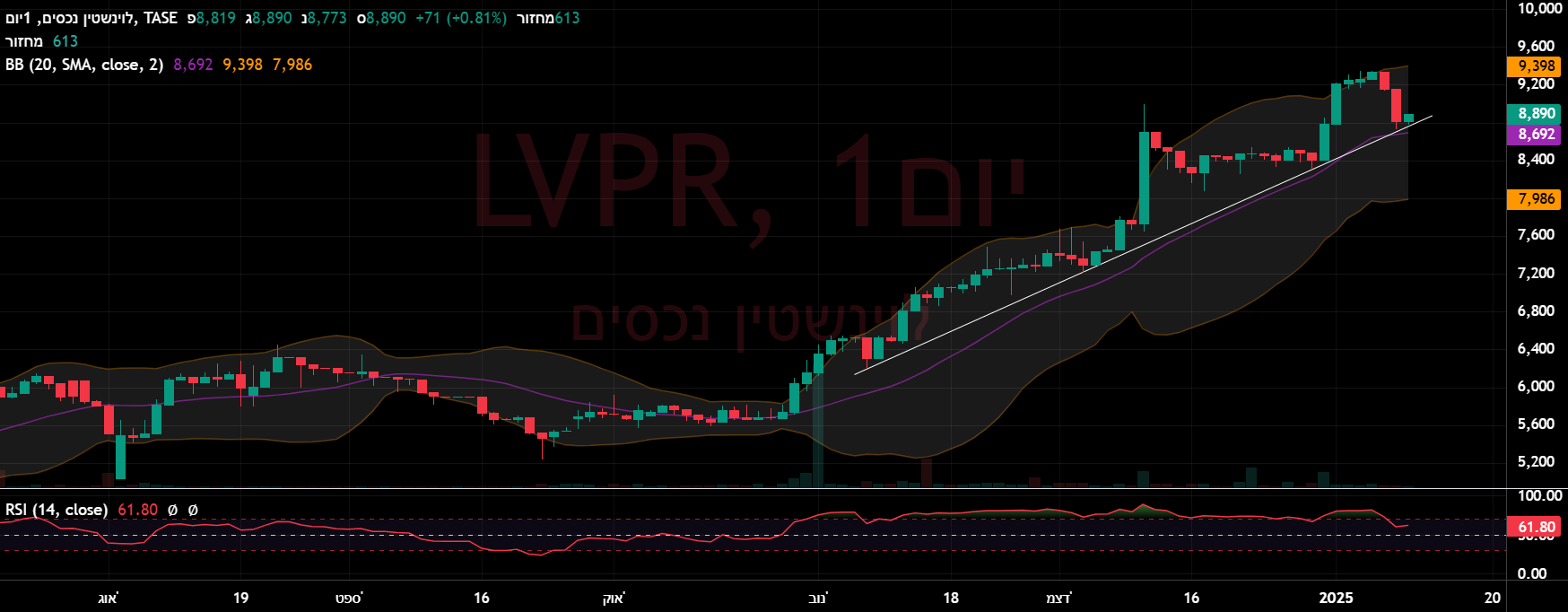The height and width of the screenshot is (612, 1568).
Task: Click the 6,000 label on the price axis
Action: [x=1536, y=387]
